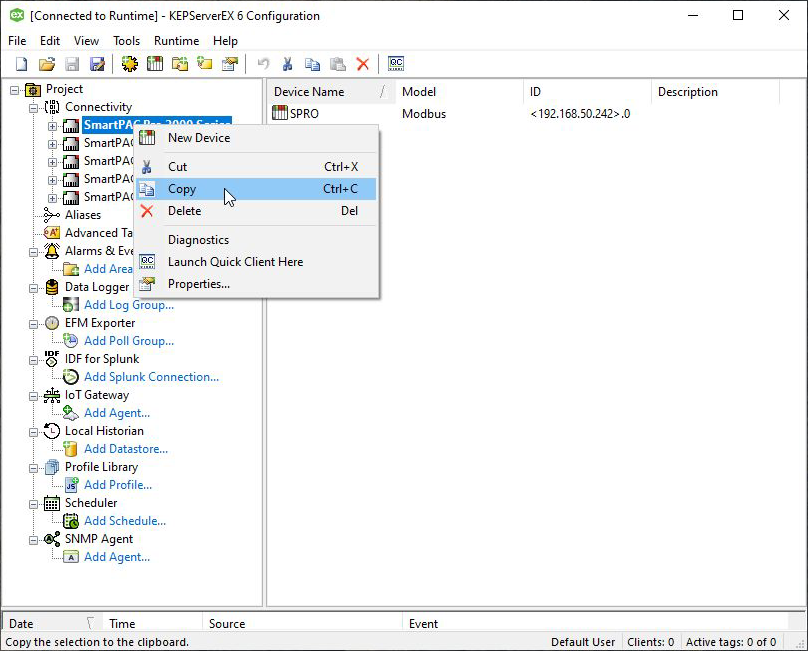This screenshot has width=808, height=651.
Task: Click the red X Delete toolbar icon
Action: [x=362, y=64]
